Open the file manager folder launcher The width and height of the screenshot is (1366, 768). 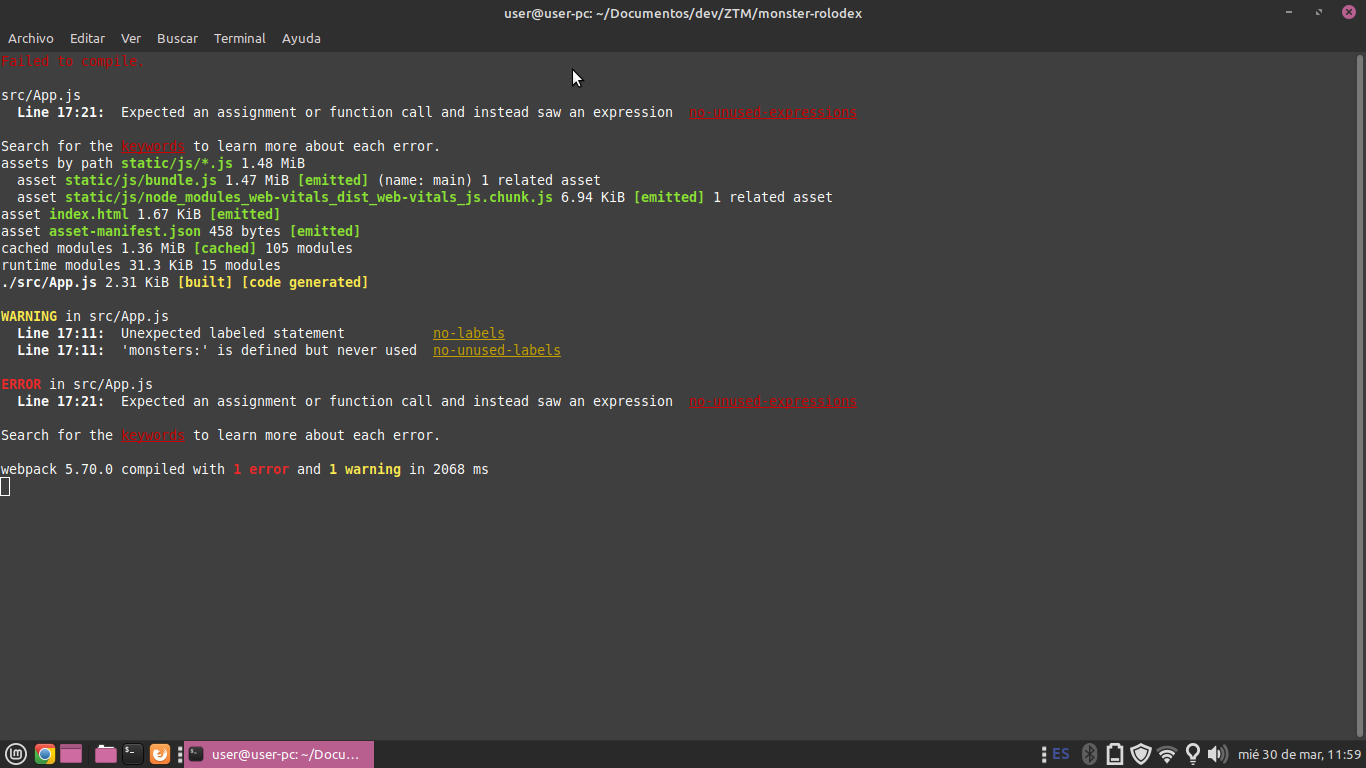[x=105, y=754]
